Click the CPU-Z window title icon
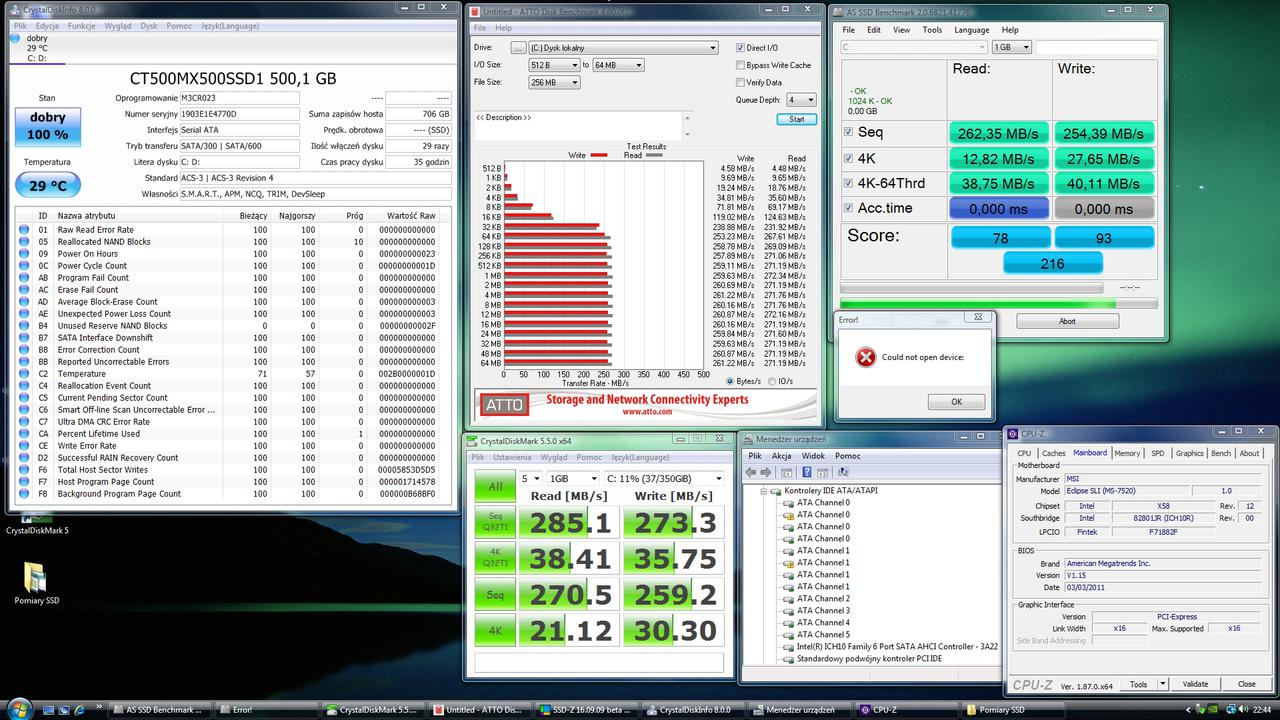 [1013, 434]
